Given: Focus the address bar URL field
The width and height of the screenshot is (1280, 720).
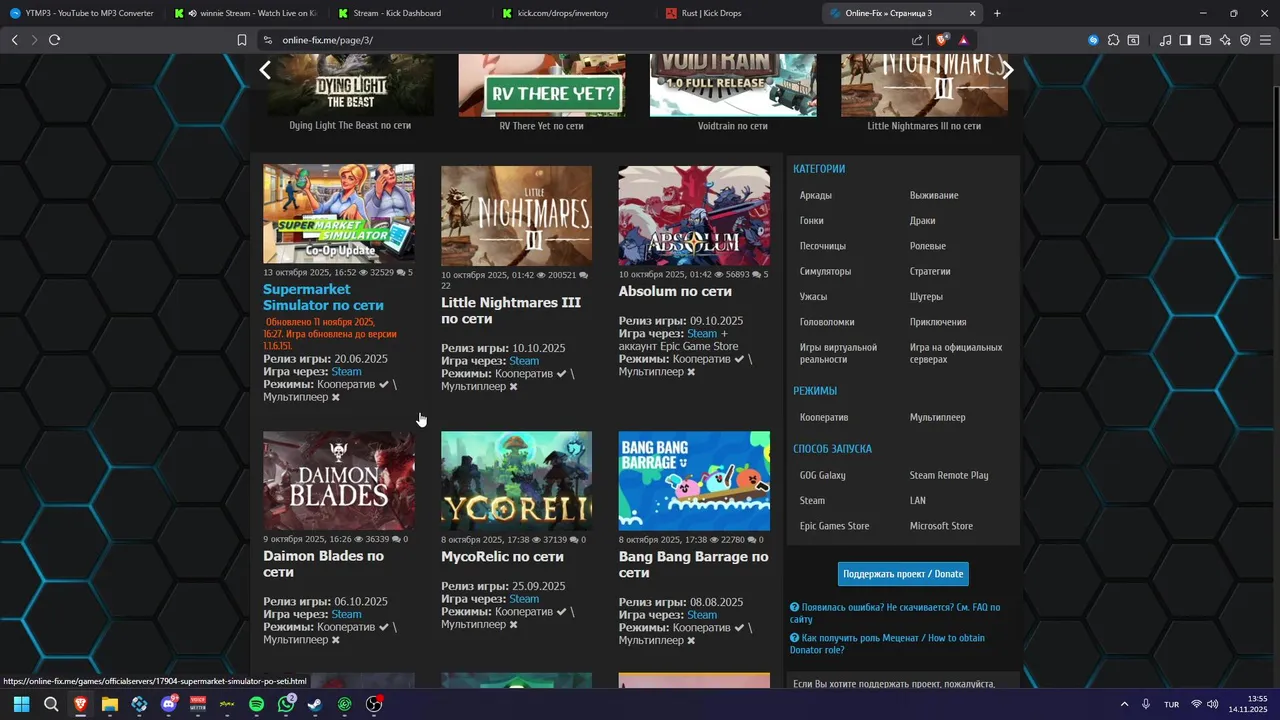Looking at the screenshot, I should [x=580, y=40].
